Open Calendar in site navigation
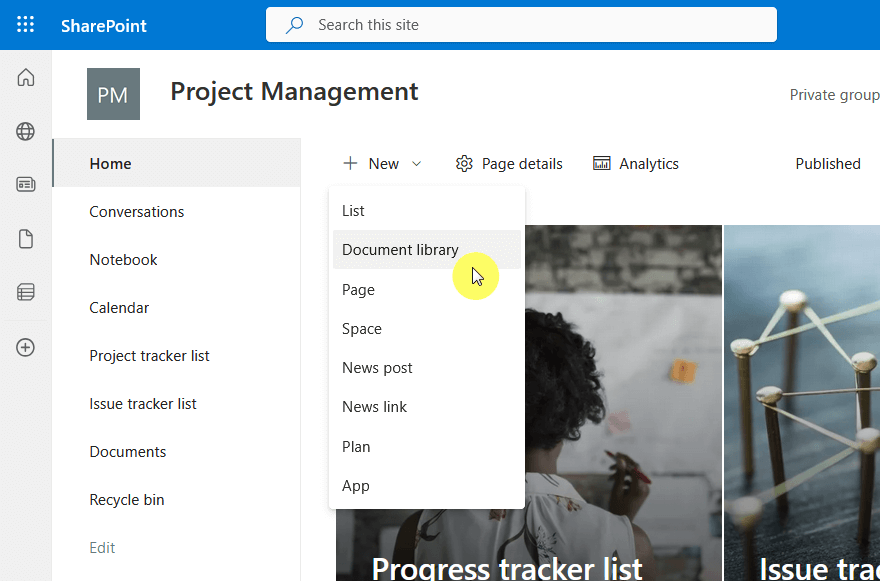The height and width of the screenshot is (581, 880). tap(177, 308)
